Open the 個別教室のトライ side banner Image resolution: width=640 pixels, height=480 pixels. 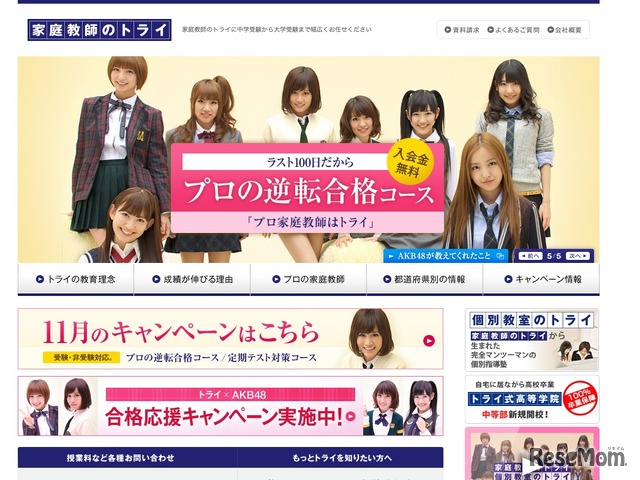(x=532, y=340)
